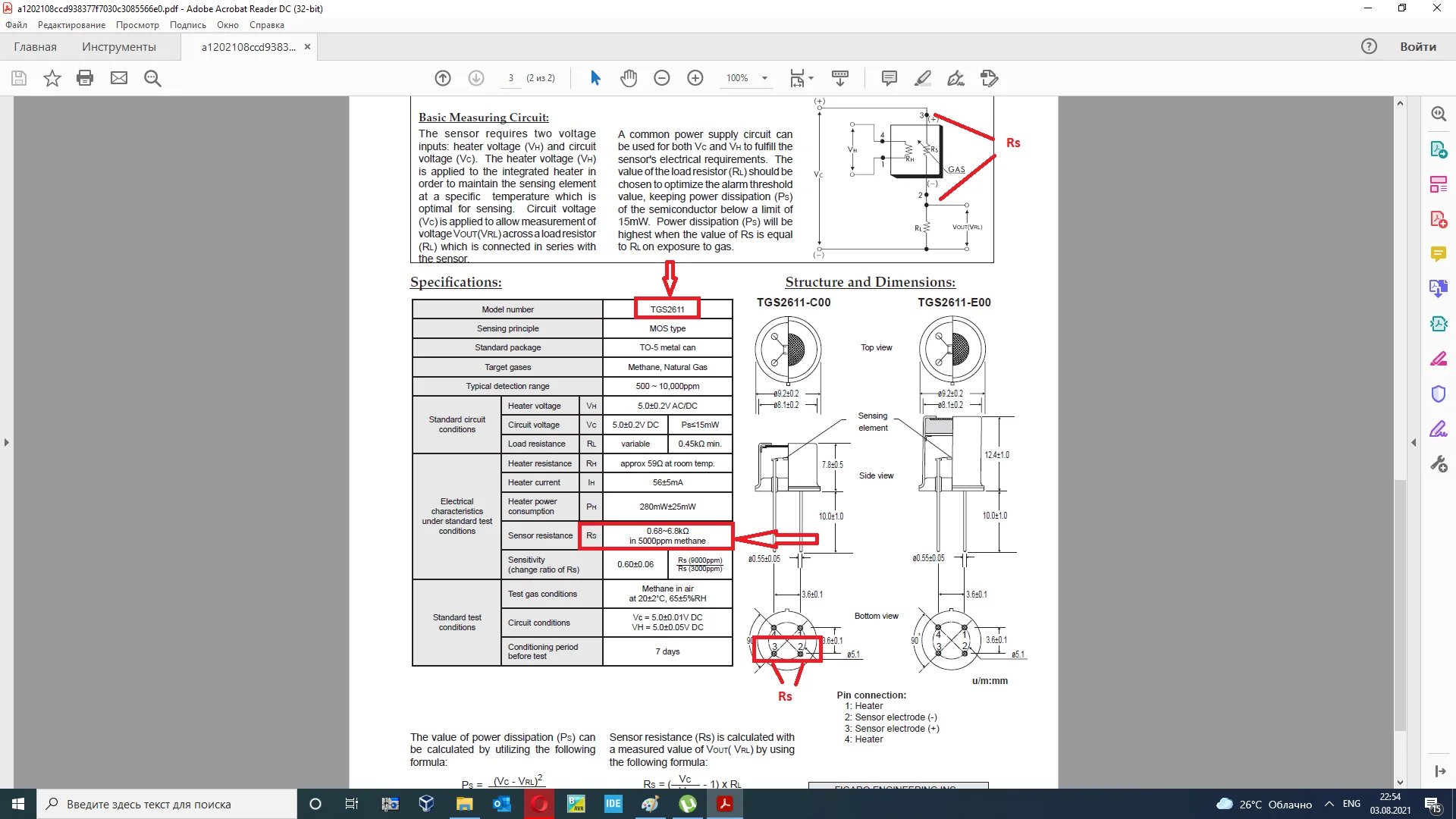Viewport: 1456px width, 819px height.
Task: Open the Редактирование menu
Action: tap(71, 25)
